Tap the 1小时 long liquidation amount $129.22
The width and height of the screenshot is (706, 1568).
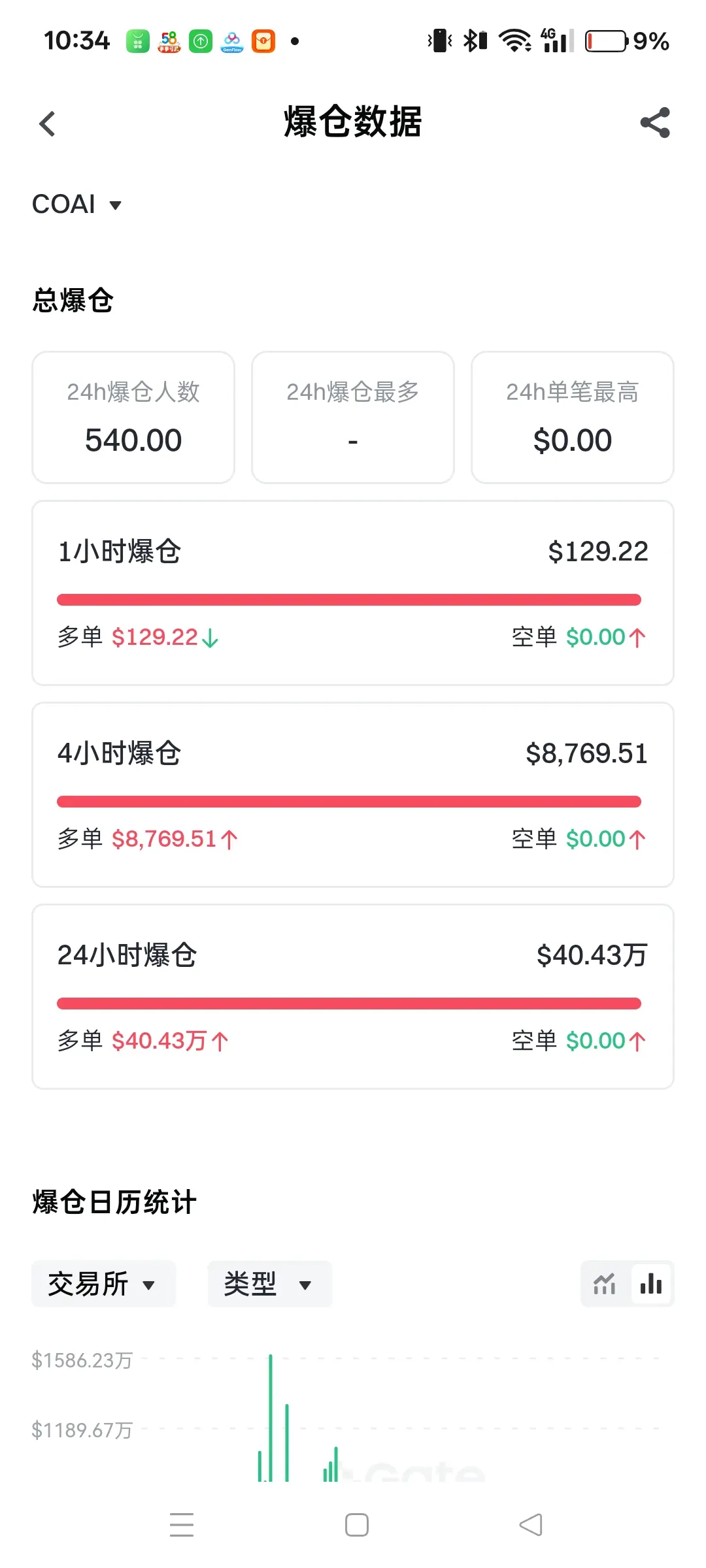point(155,637)
